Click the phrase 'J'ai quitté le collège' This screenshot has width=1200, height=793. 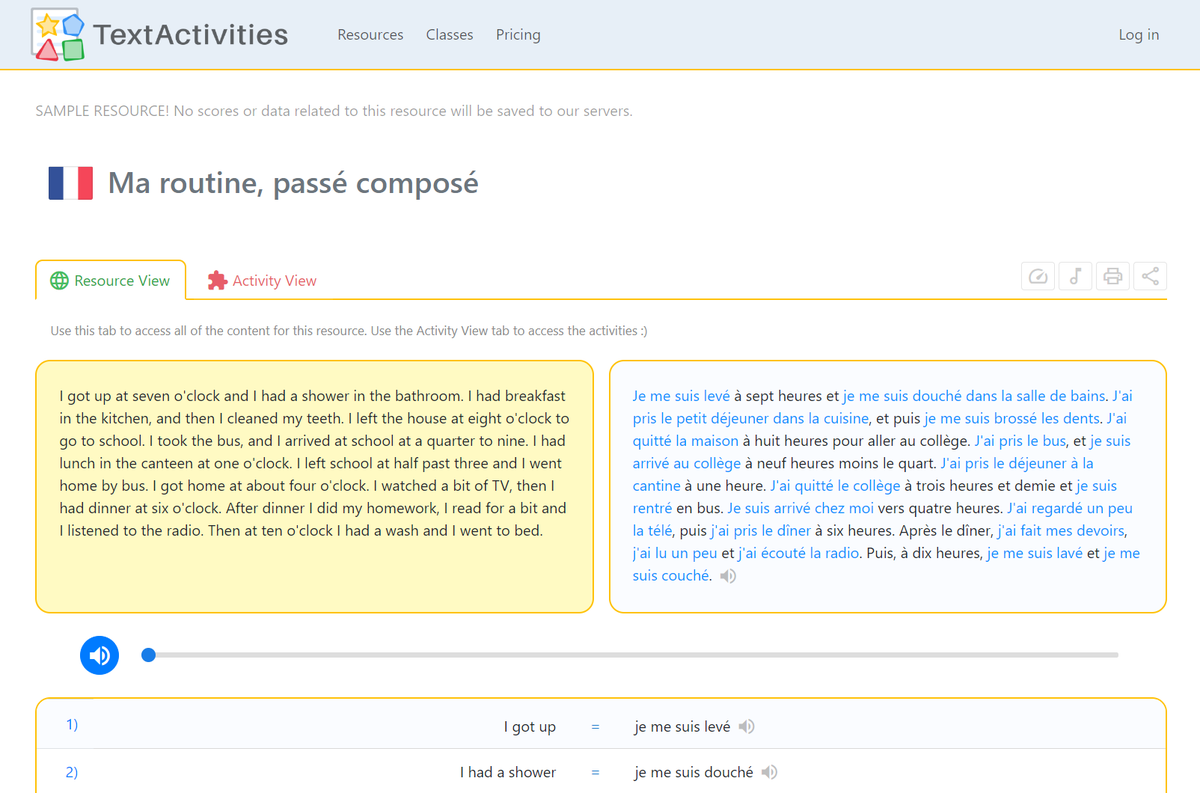click(836, 486)
